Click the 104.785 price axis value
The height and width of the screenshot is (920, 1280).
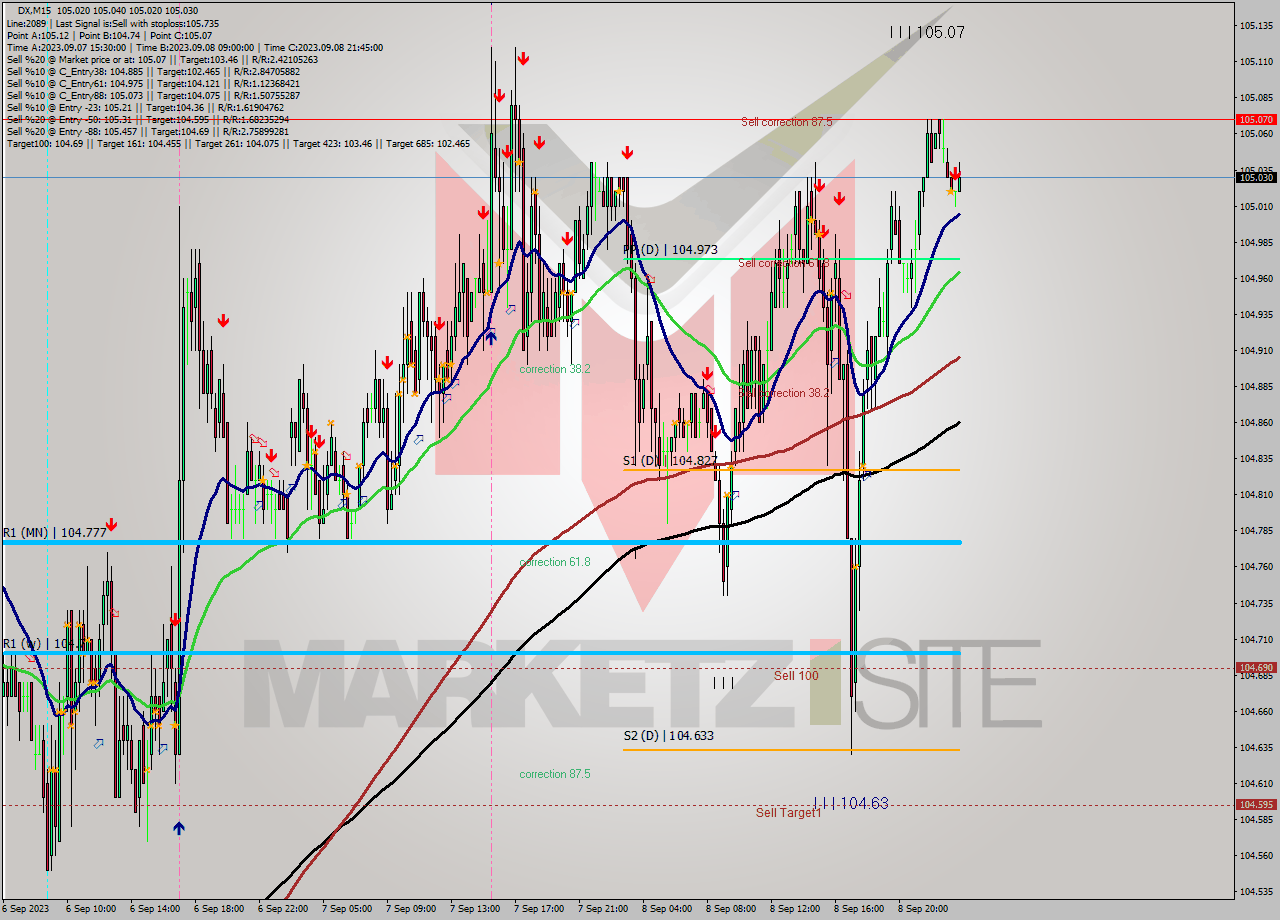(1256, 530)
